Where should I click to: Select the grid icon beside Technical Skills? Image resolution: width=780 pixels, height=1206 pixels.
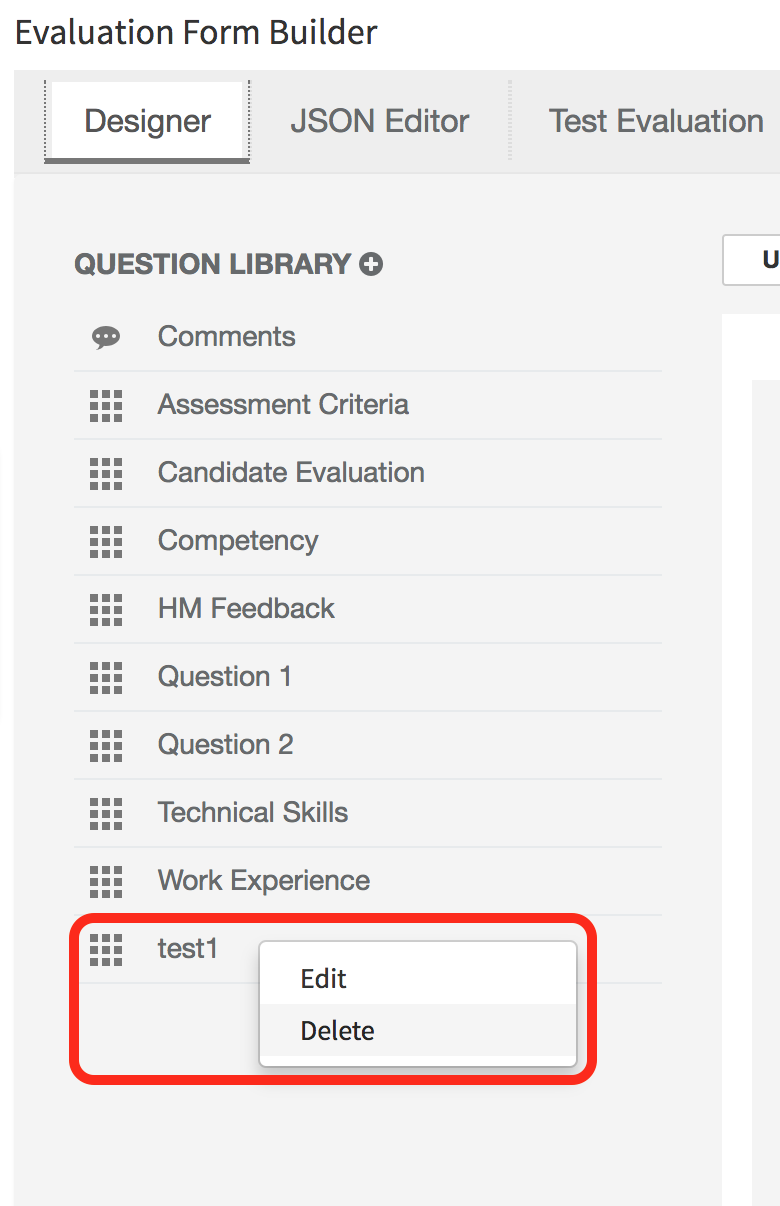tap(105, 813)
